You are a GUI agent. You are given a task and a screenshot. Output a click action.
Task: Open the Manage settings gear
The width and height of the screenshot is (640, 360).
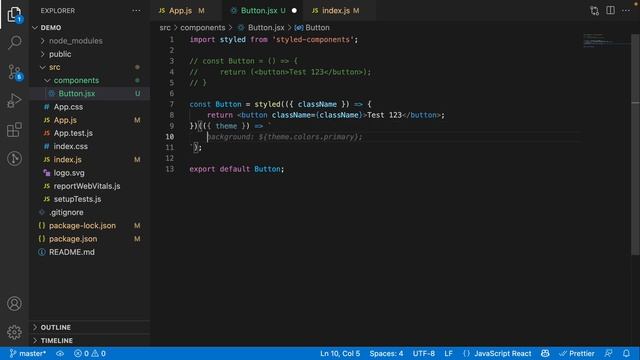(x=14, y=332)
